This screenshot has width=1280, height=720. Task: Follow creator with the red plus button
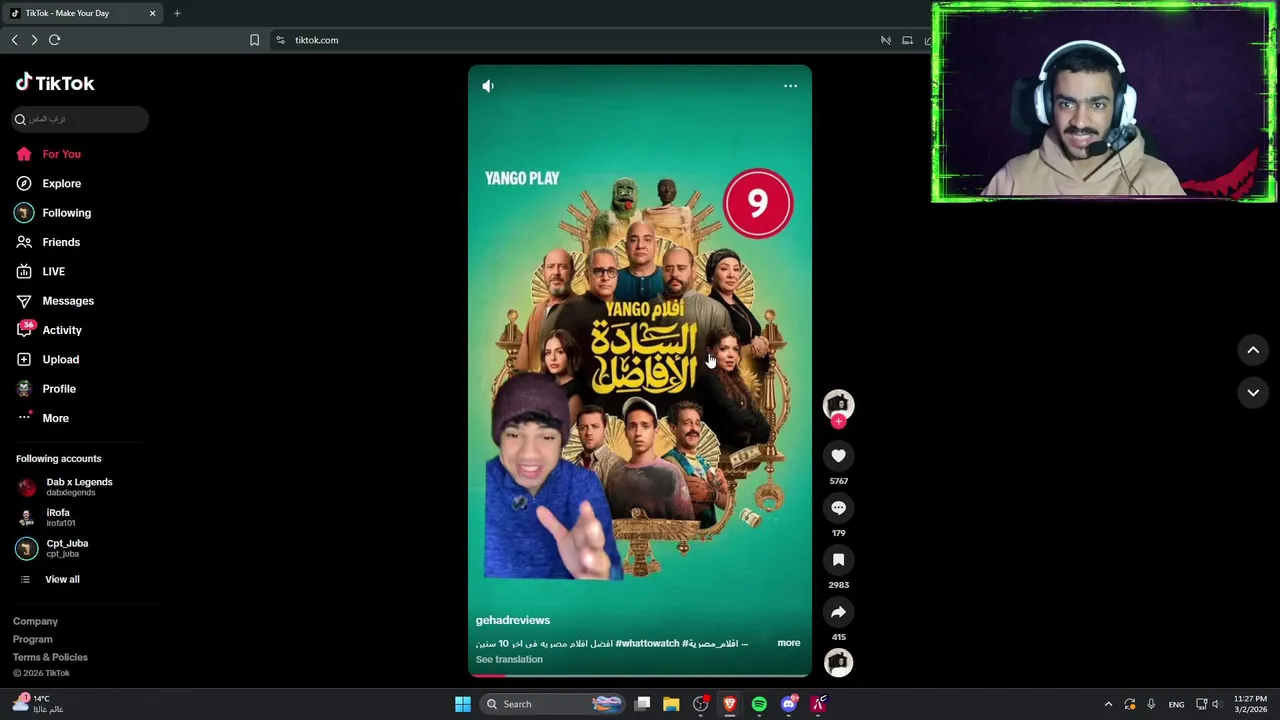pos(838,421)
